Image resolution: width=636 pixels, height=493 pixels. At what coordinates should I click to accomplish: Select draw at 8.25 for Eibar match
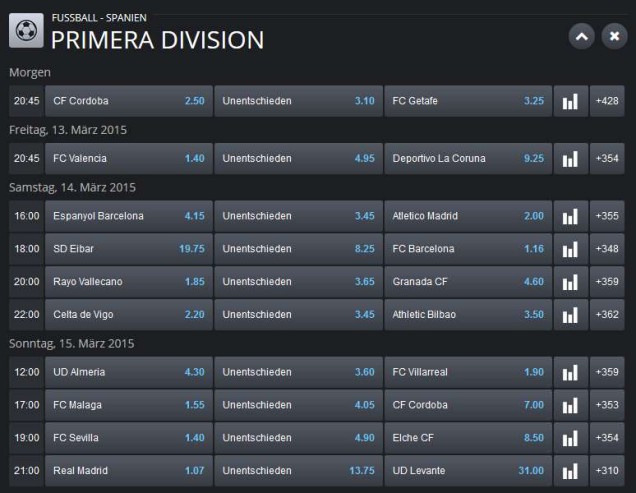[x=299, y=249]
